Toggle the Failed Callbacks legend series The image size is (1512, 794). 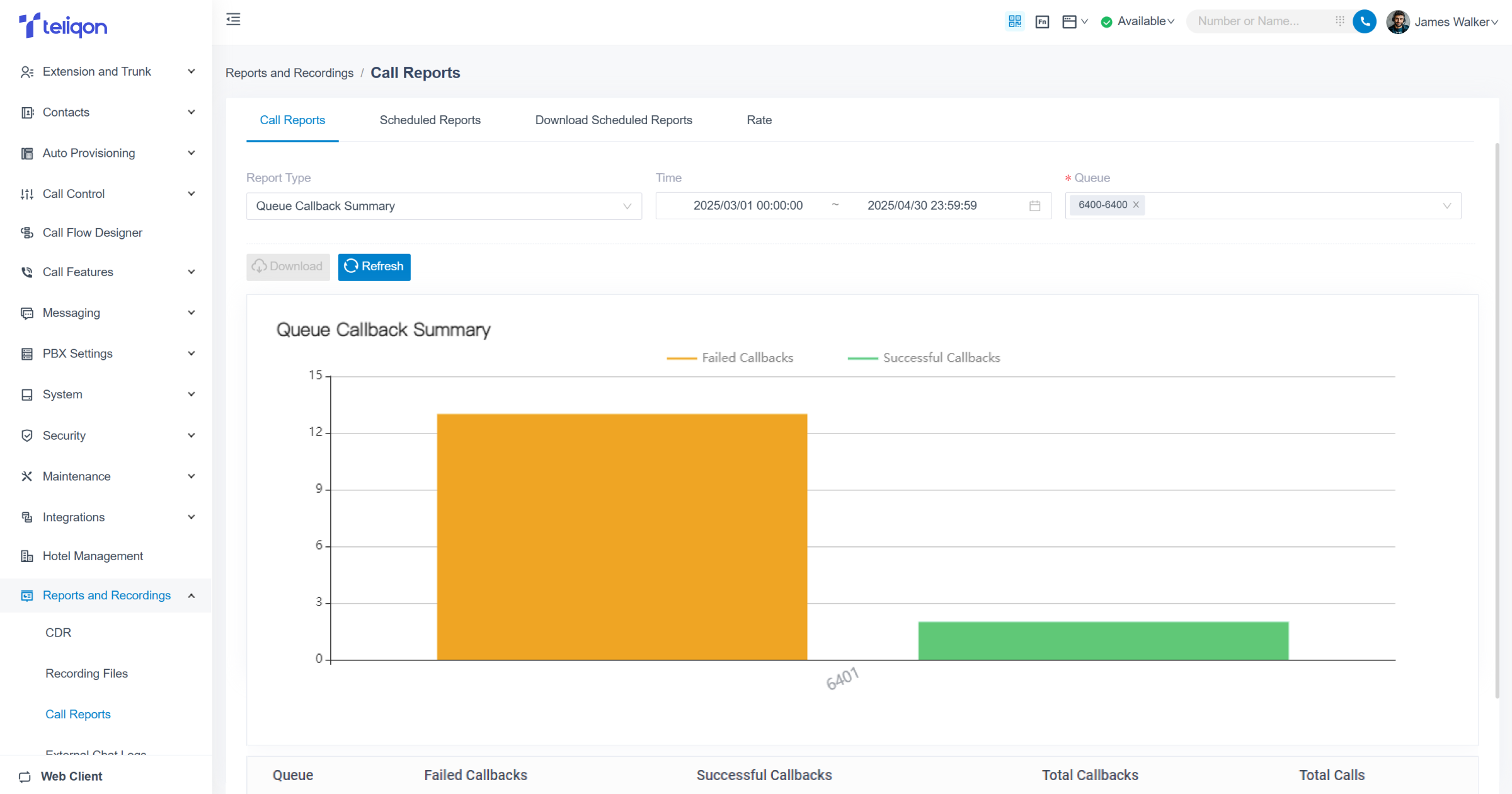click(730, 358)
